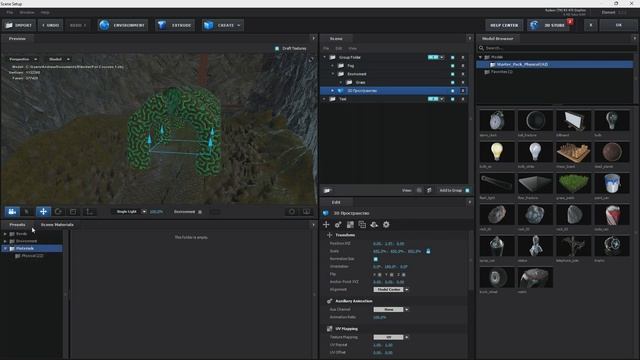
Task: Click the first View mode icon under Scene panel
Action: pos(419,190)
